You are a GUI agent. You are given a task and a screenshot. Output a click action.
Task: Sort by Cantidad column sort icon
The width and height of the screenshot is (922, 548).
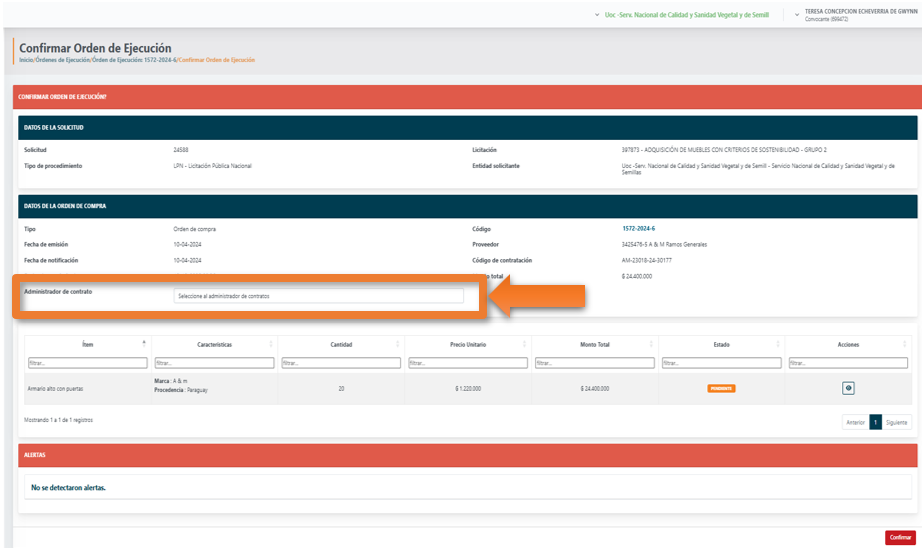pyautogui.click(x=398, y=344)
